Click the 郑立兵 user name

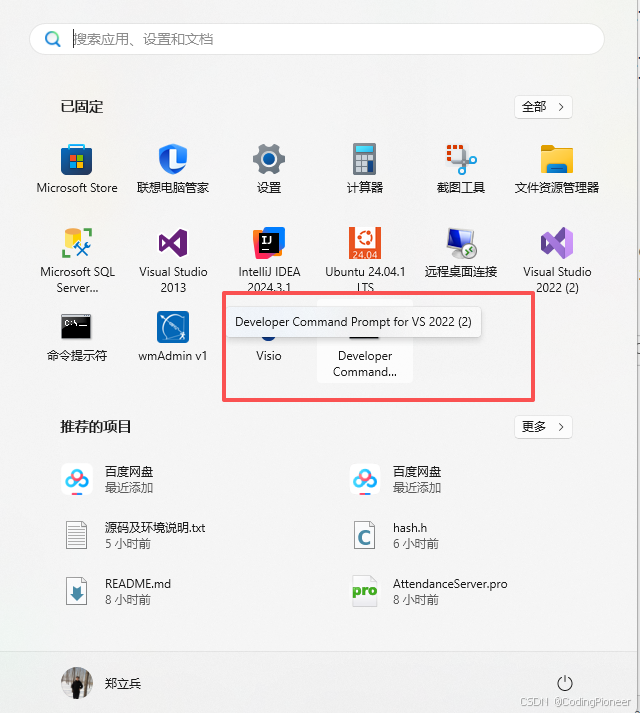[123, 683]
